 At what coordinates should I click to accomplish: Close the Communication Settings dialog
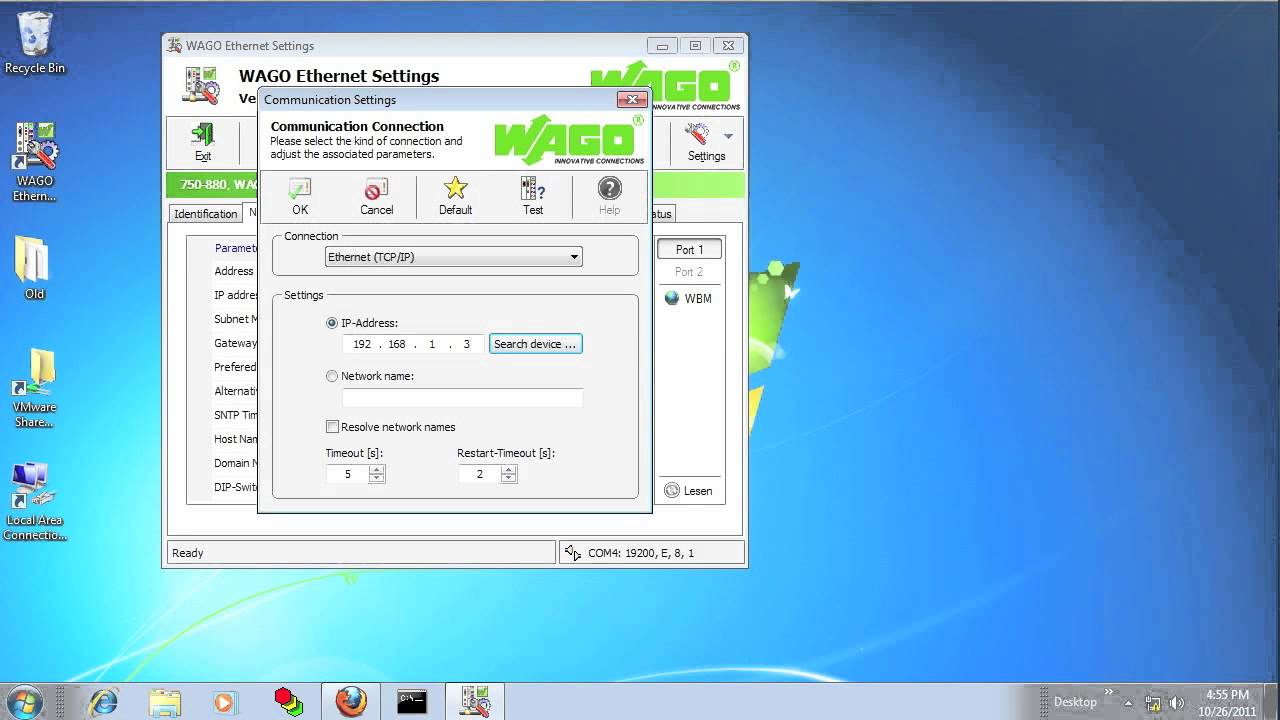(x=631, y=99)
